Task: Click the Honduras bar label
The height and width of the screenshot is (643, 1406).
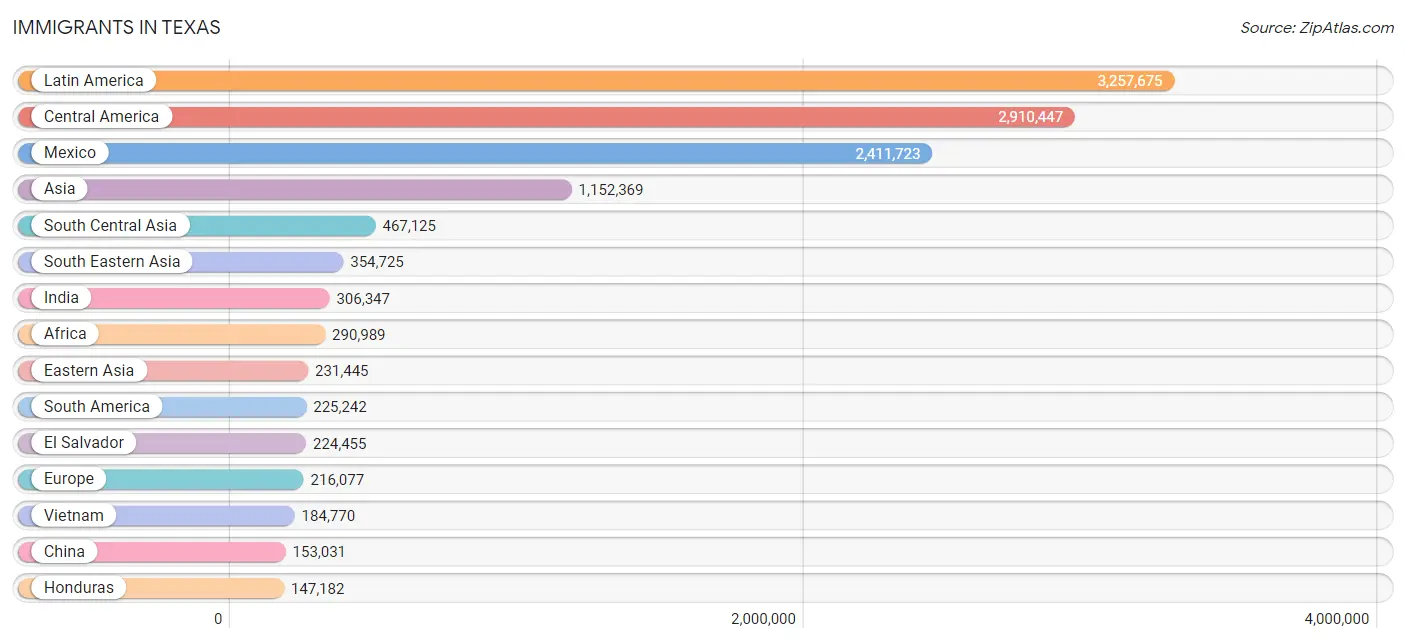Action: pos(79,588)
